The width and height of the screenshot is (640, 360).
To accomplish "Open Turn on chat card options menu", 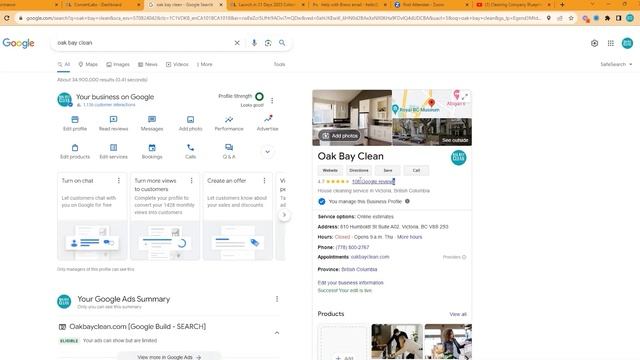I will [119, 180].
